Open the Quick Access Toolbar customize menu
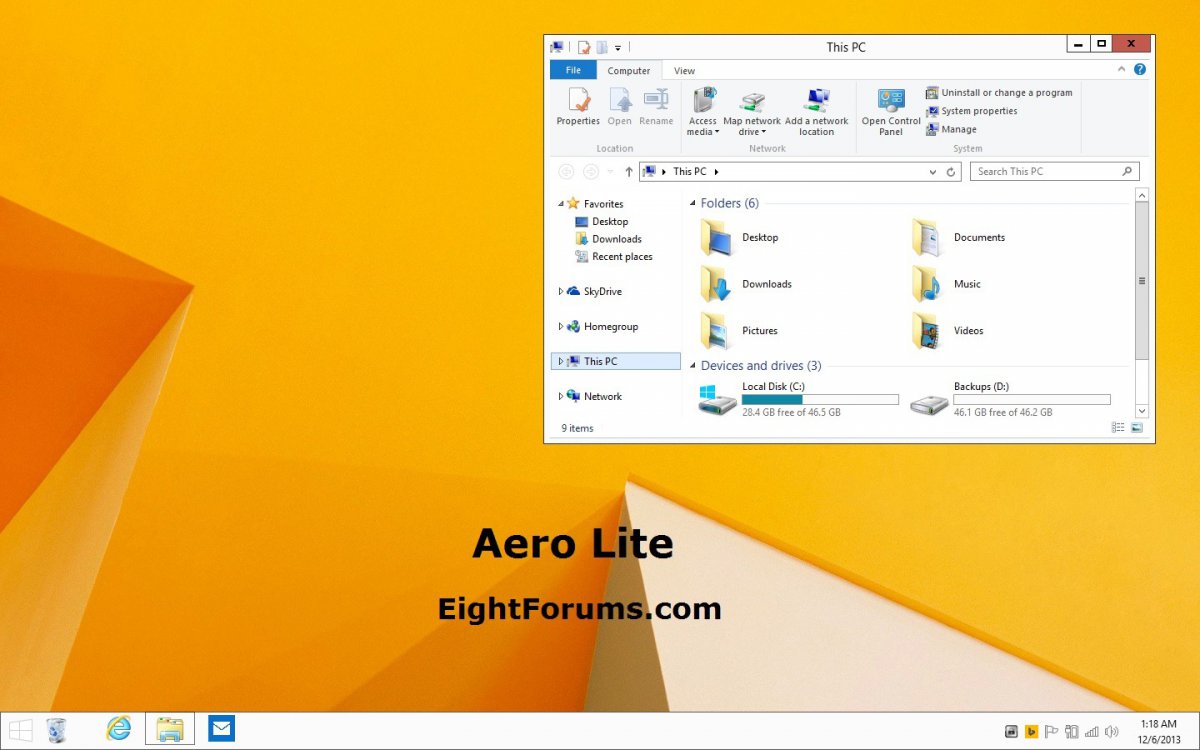Viewport: 1200px width, 750px height. point(619,46)
